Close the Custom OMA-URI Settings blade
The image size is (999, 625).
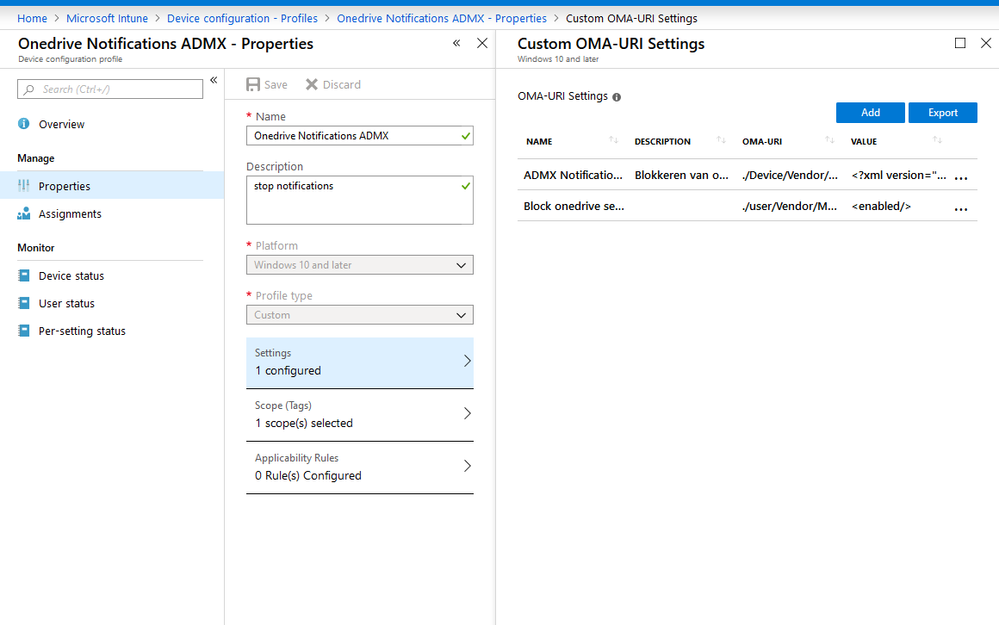click(x=986, y=43)
